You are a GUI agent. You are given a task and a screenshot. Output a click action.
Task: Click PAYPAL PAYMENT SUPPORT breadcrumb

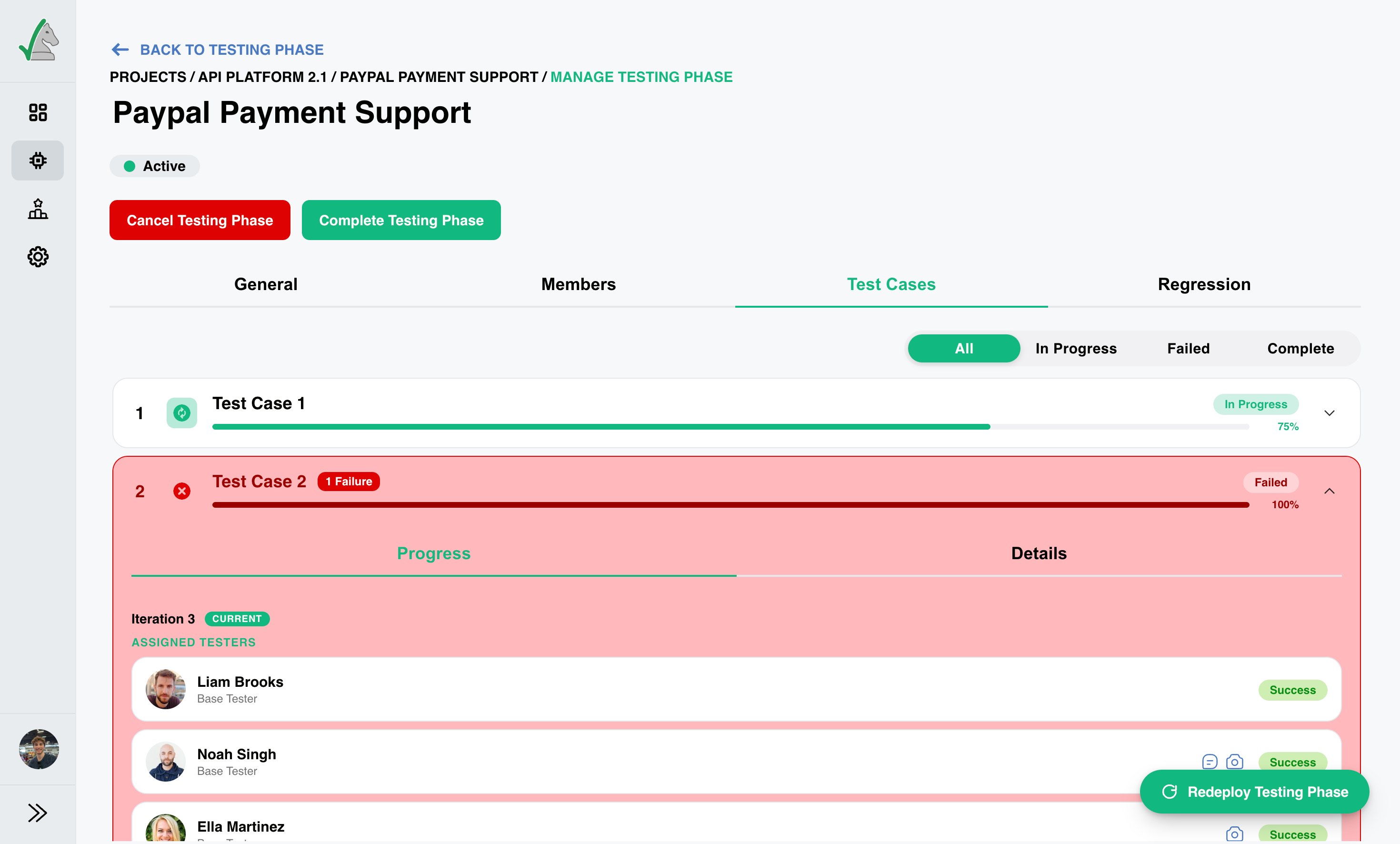439,77
